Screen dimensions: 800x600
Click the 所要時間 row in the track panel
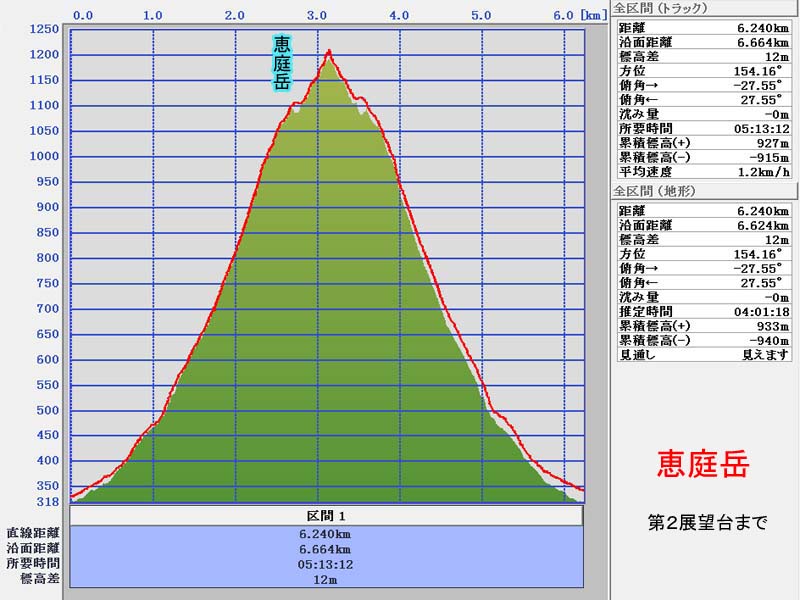tap(704, 128)
